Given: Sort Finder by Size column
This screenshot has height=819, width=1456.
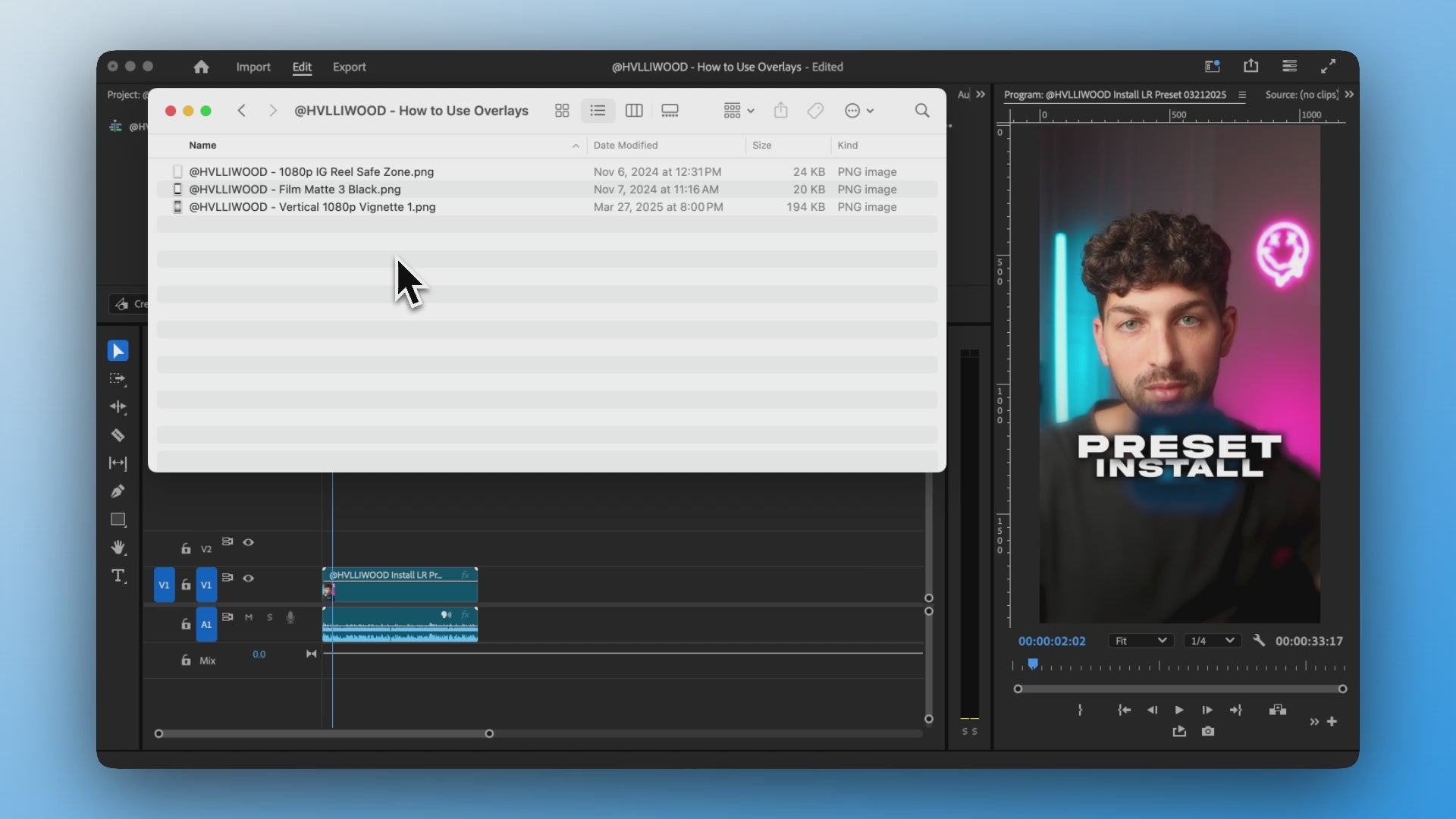Looking at the screenshot, I should click(x=762, y=145).
